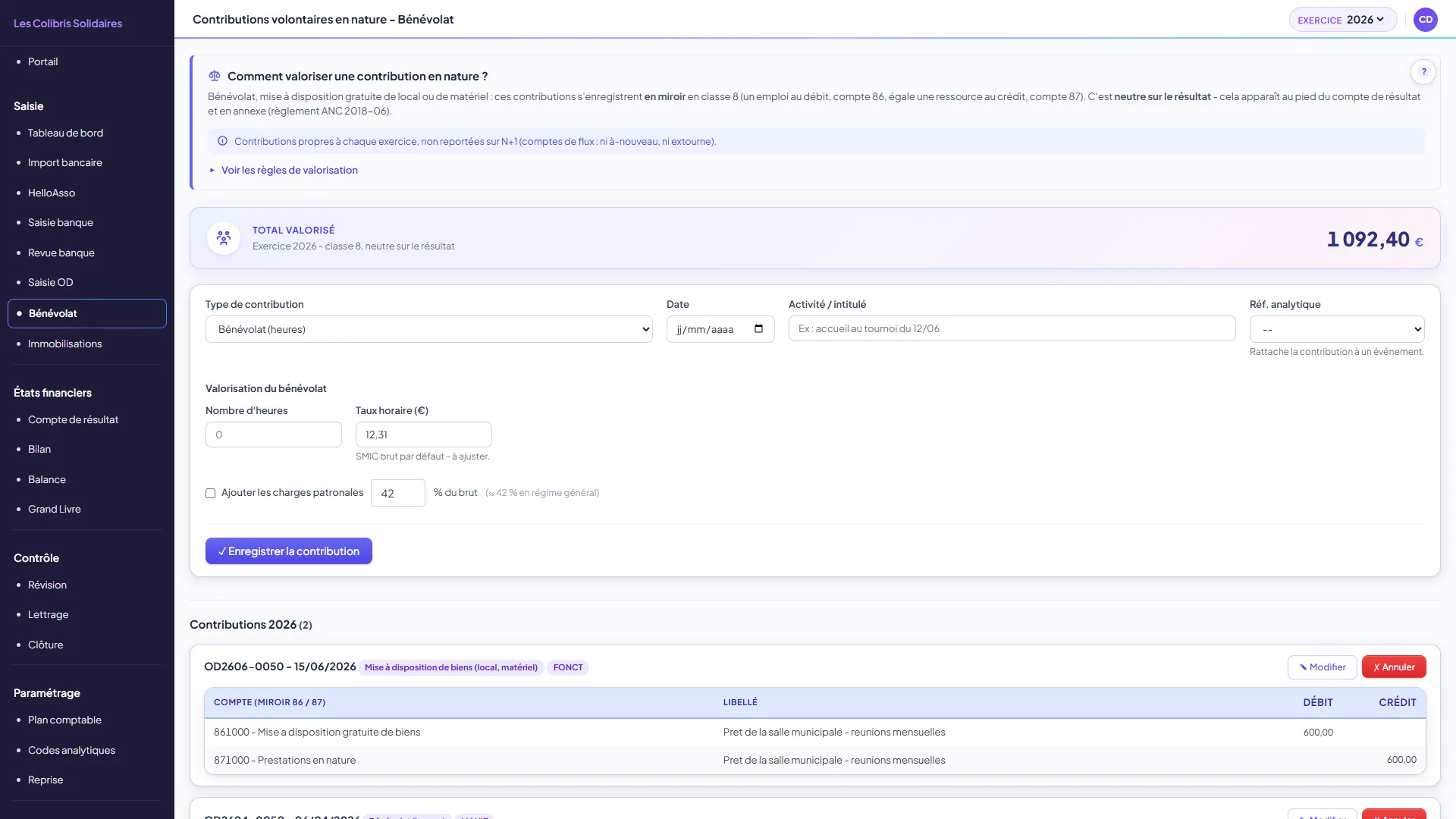Viewport: 1456px width, 819px height.
Task: Click row 861000 - Mise a disposition gratuite
Action: [815, 732]
